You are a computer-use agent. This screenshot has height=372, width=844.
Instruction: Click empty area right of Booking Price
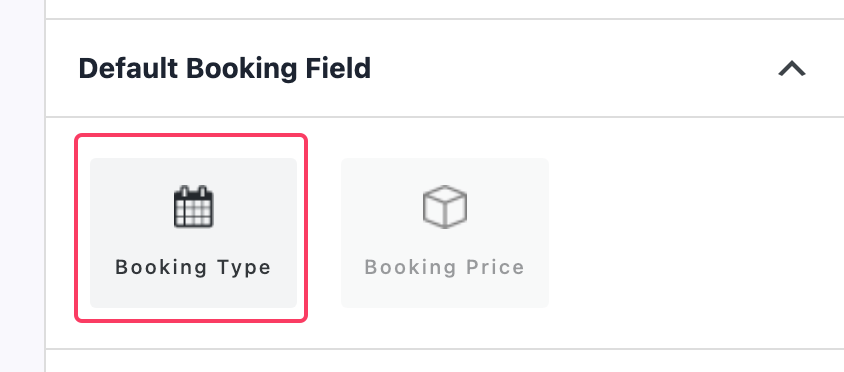(x=694, y=233)
